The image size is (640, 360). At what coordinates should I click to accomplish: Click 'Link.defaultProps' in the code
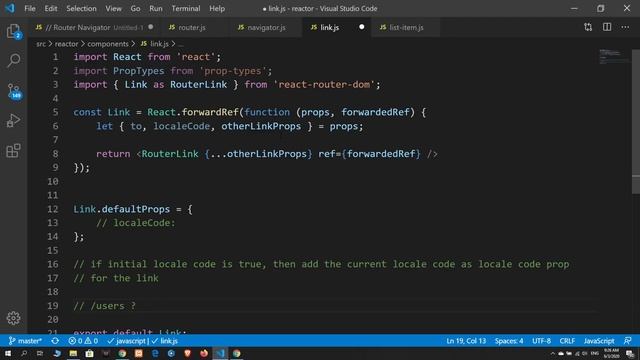122,209
